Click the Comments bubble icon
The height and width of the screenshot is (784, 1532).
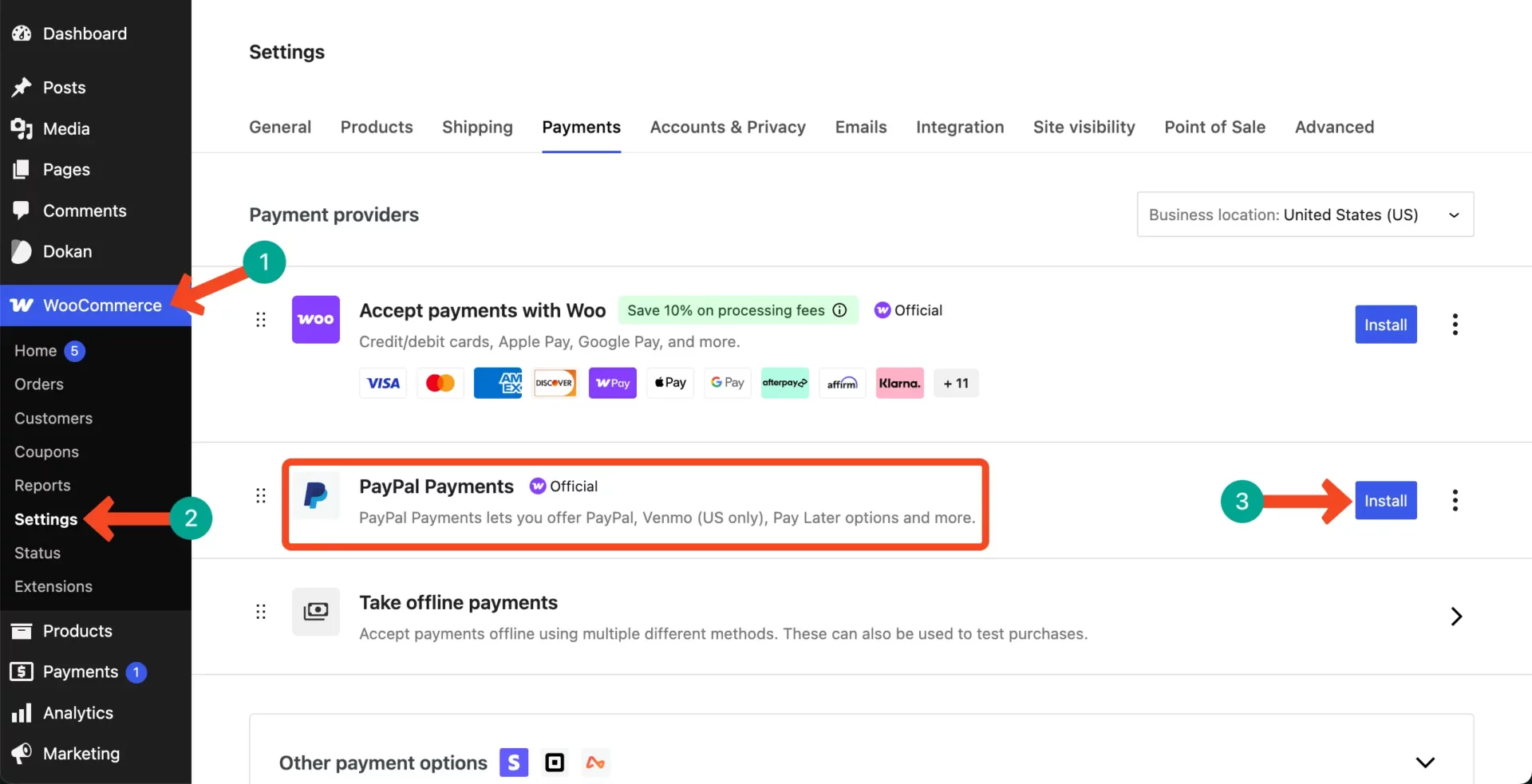click(22, 211)
